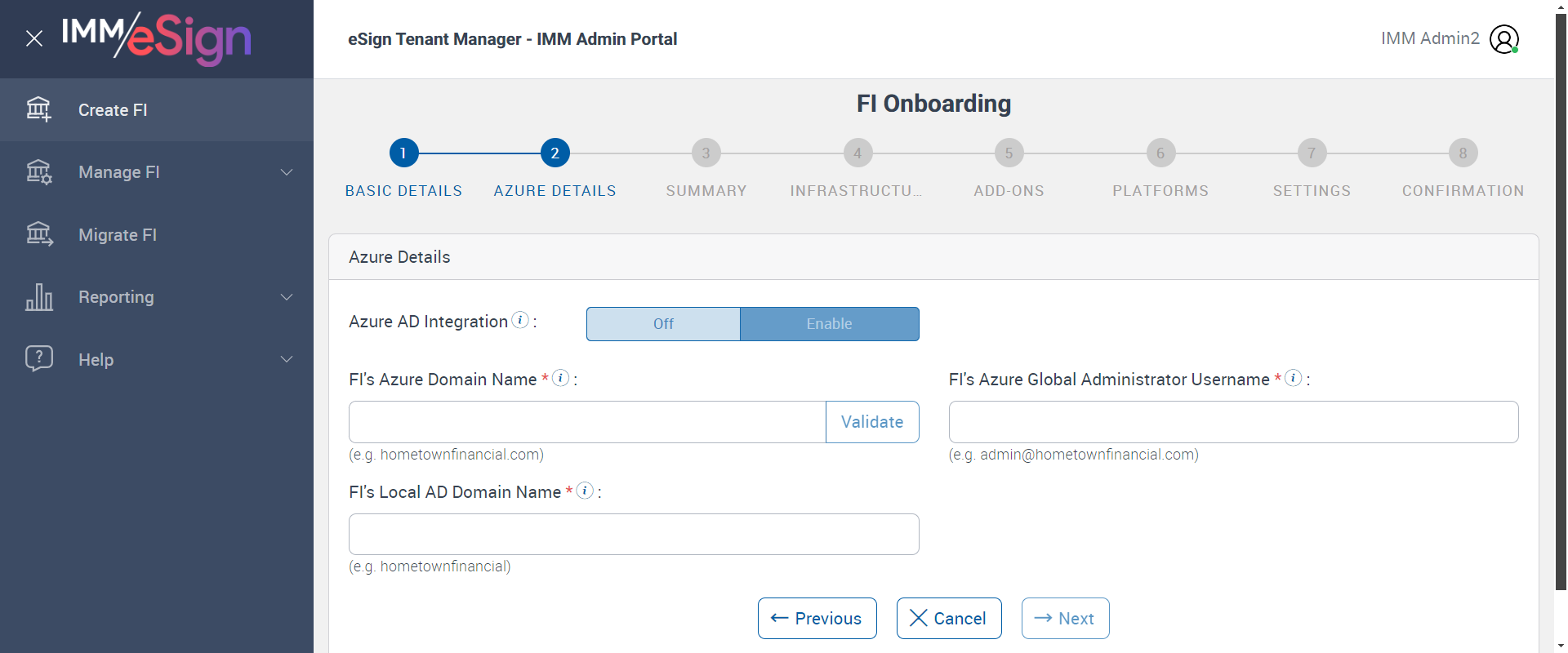Expand the Help submenu chevron
The image size is (1568, 653).
coord(287,359)
